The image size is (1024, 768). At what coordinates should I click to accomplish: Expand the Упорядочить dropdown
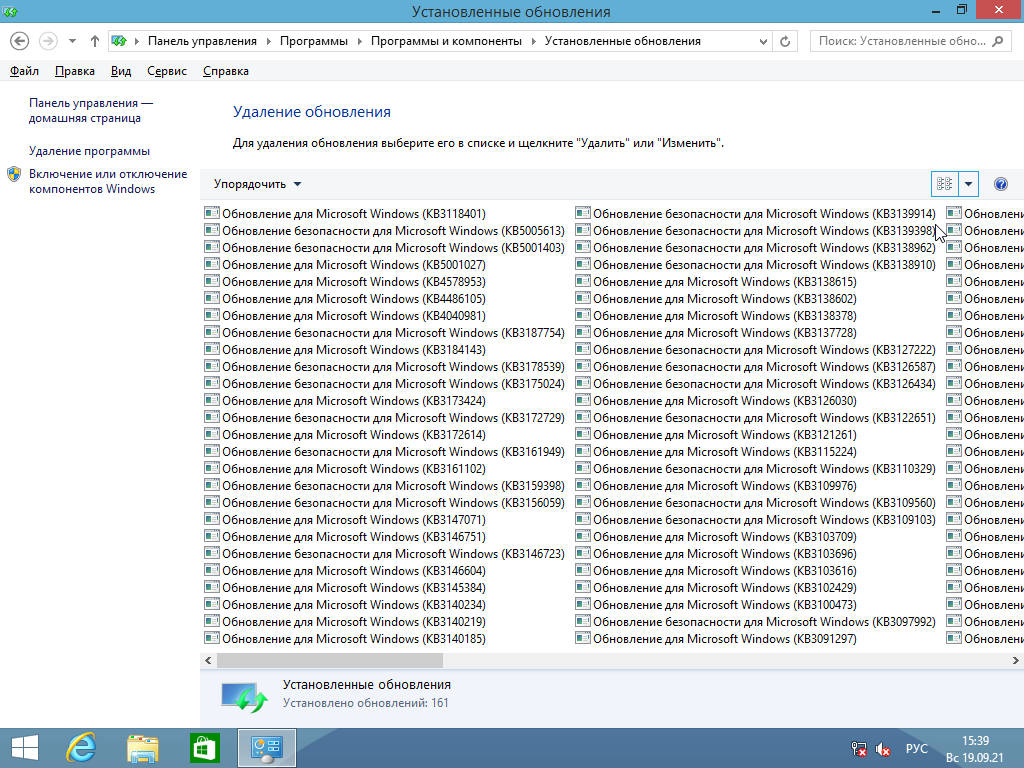[257, 184]
